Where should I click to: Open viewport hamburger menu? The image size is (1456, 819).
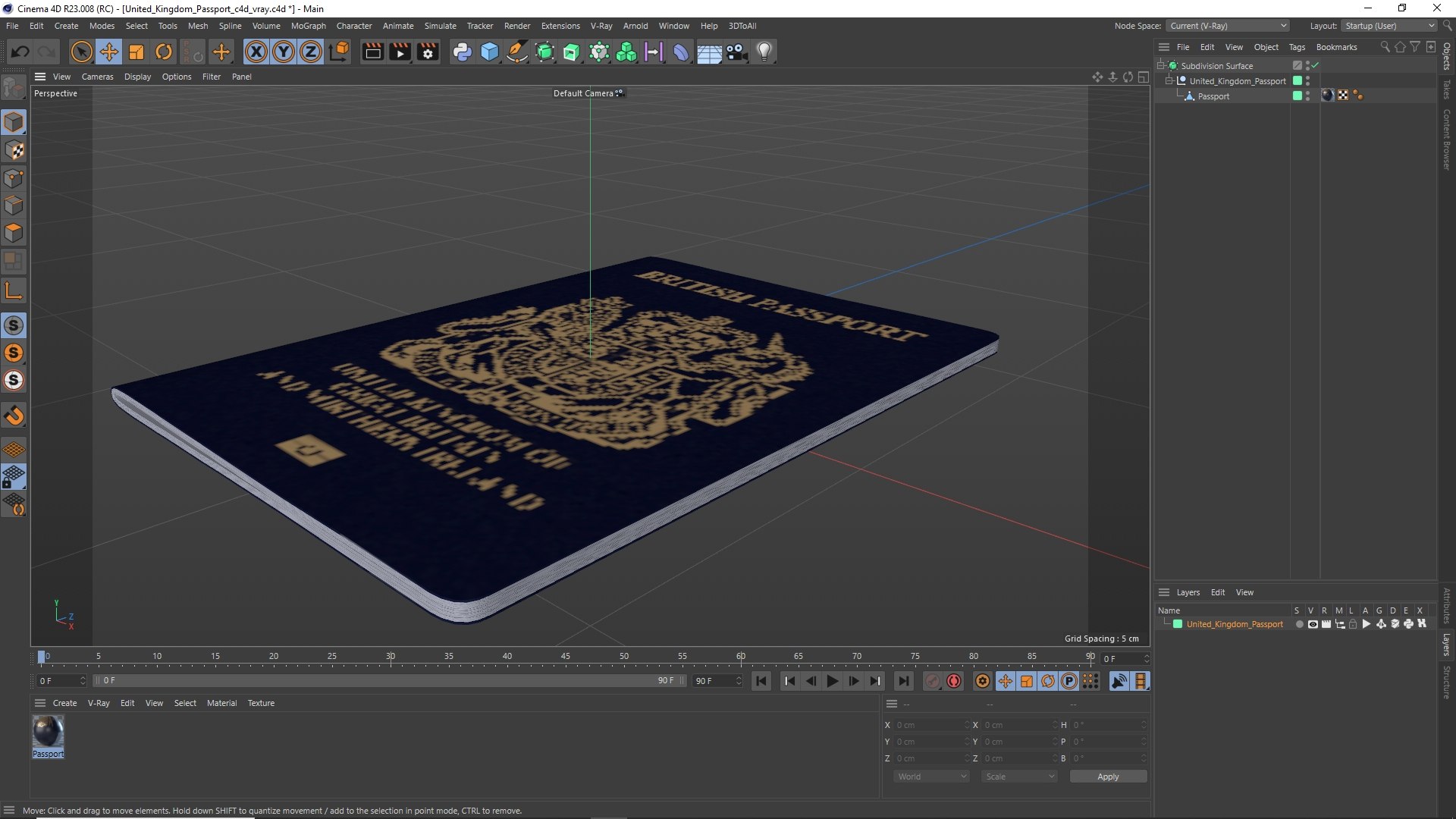[40, 77]
